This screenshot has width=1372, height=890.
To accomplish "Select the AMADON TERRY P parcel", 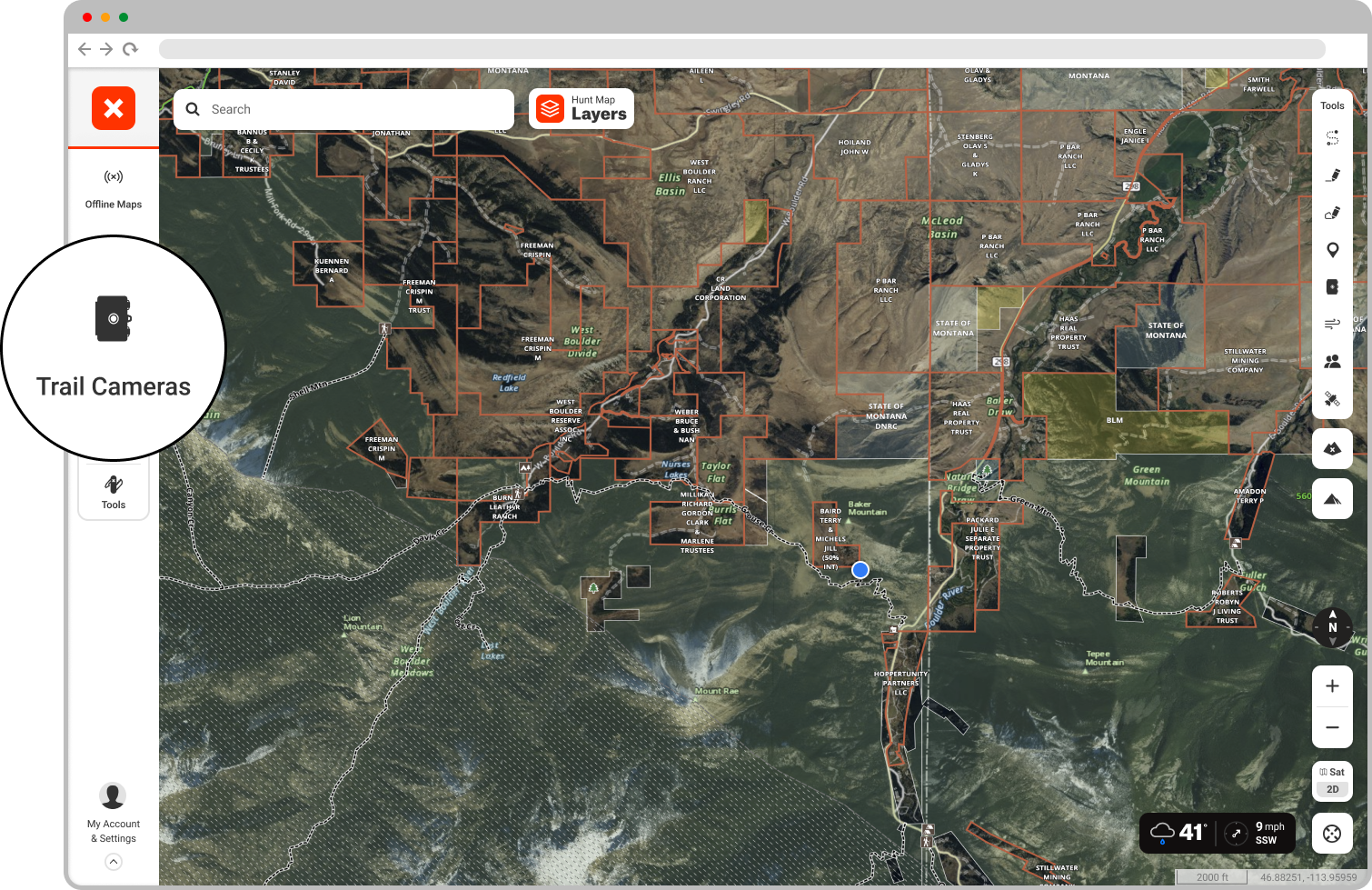I will tap(1249, 495).
